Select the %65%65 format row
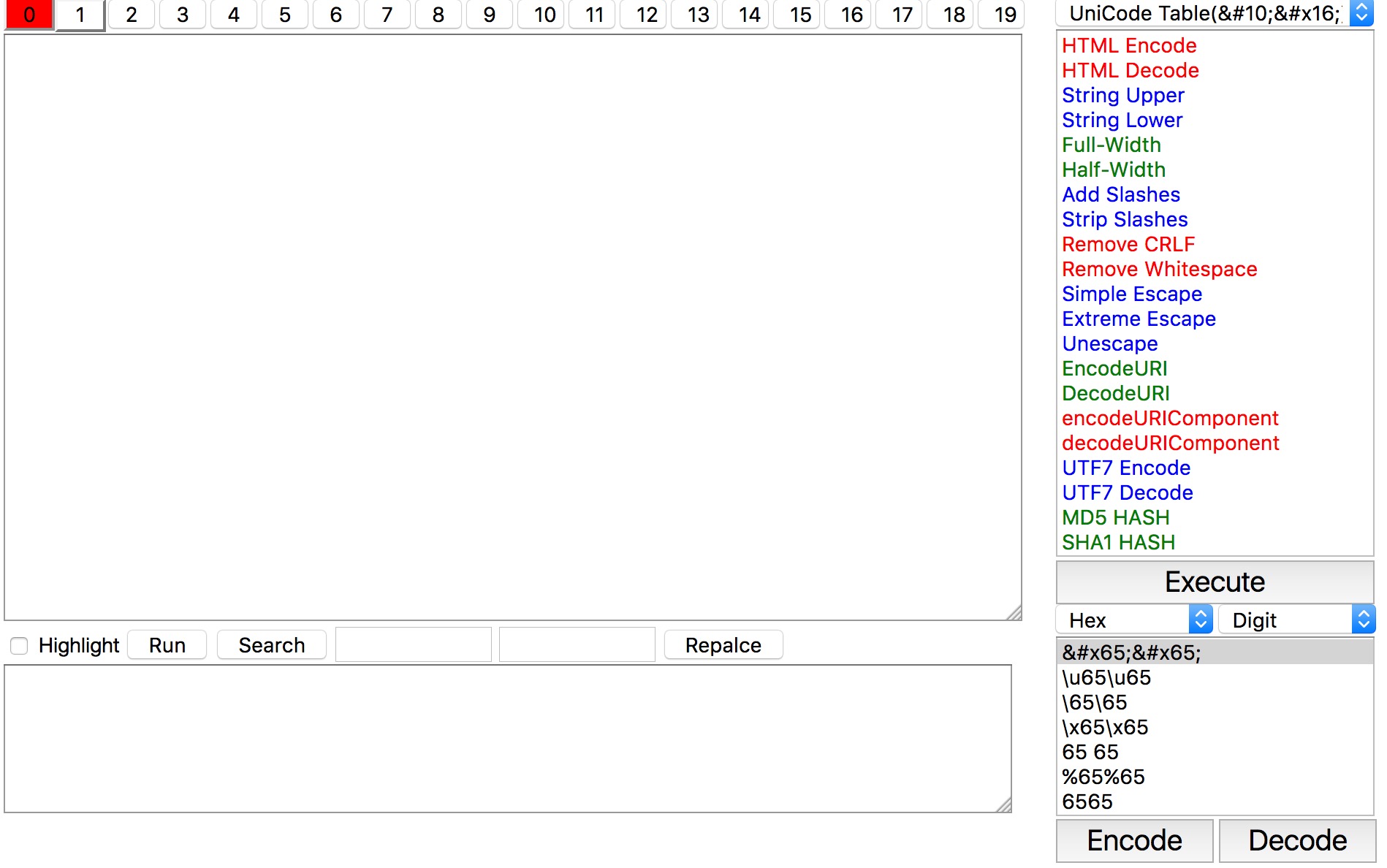The height and width of the screenshot is (868, 1387). 1215,777
